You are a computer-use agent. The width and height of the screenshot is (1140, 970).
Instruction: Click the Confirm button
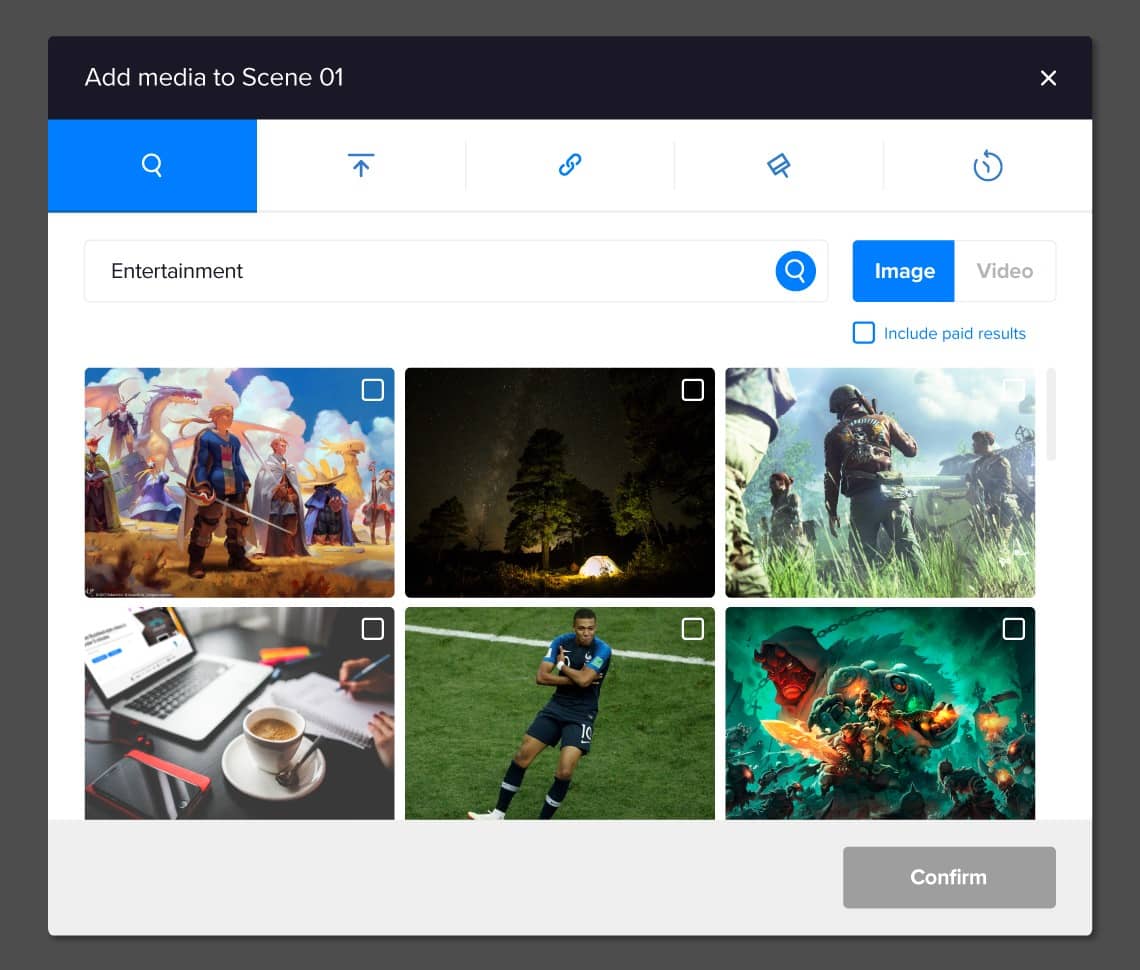(x=949, y=877)
